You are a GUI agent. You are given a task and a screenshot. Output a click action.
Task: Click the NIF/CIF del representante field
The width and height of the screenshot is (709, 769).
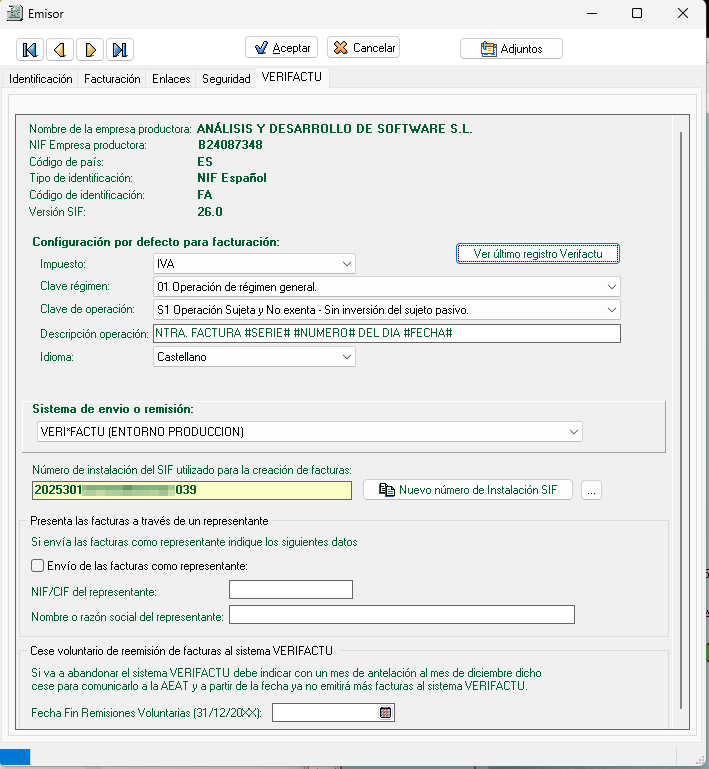click(x=290, y=590)
